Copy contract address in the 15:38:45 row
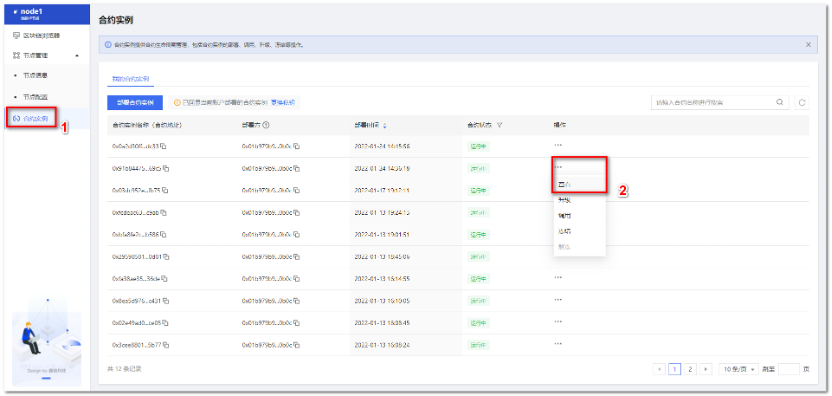832x396 pixels. [x=165, y=322]
